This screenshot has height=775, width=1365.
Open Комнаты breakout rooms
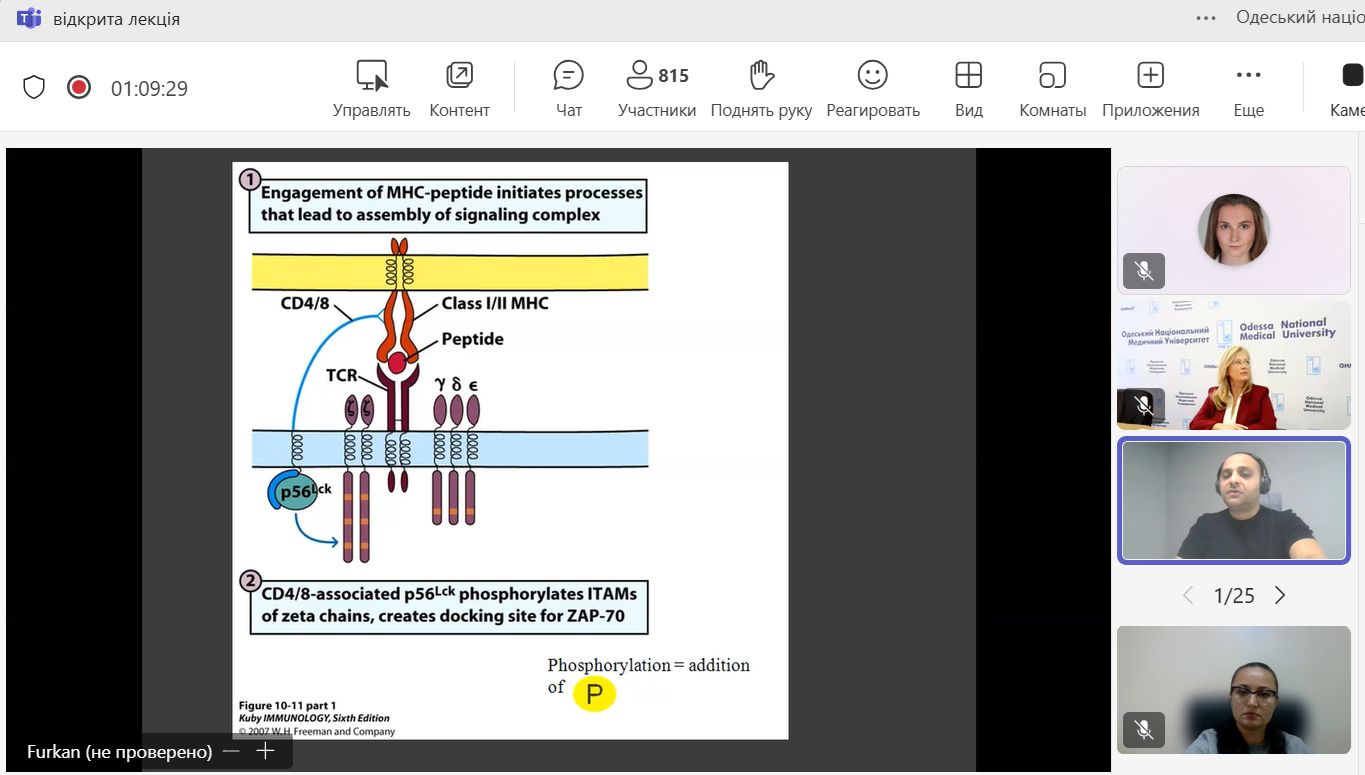(x=1052, y=77)
